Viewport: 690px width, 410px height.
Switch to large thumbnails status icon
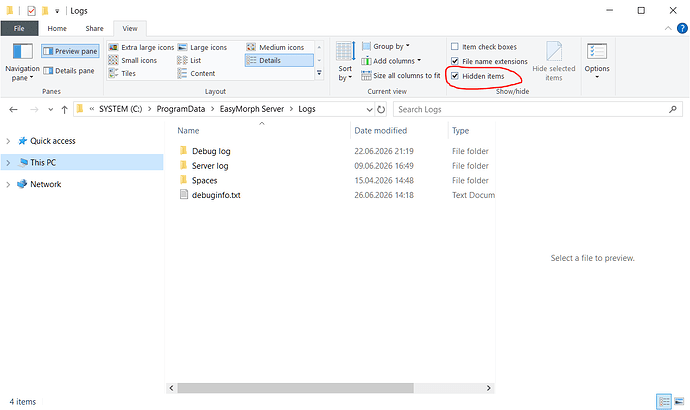679,401
